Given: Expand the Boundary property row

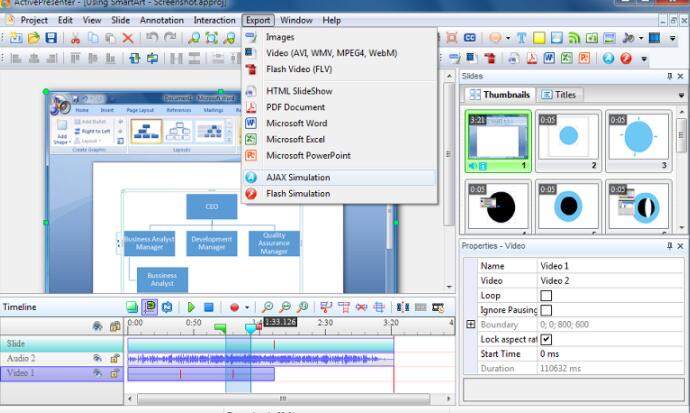Looking at the screenshot, I should (x=470, y=325).
